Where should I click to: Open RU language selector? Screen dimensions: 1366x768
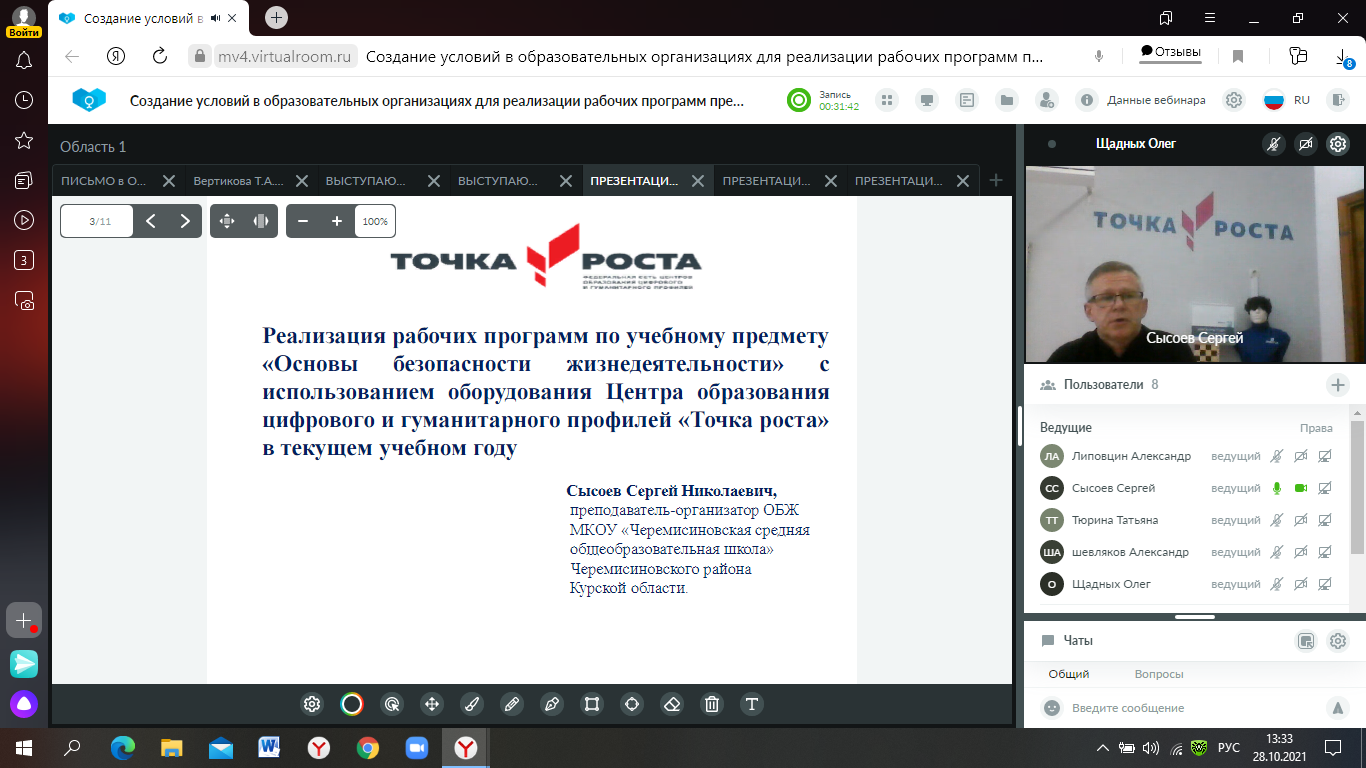[x=1286, y=100]
